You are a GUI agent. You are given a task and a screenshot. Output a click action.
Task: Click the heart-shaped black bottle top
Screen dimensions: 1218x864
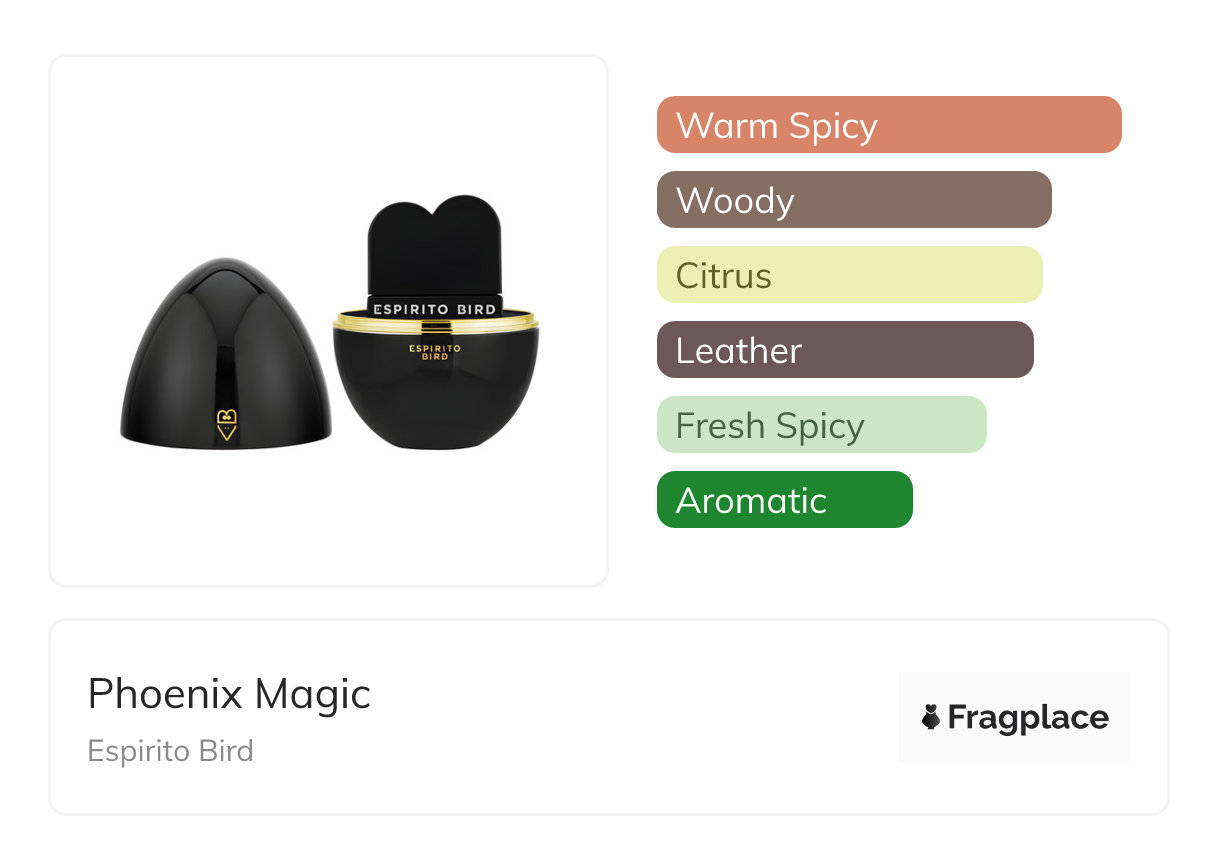pos(434,243)
